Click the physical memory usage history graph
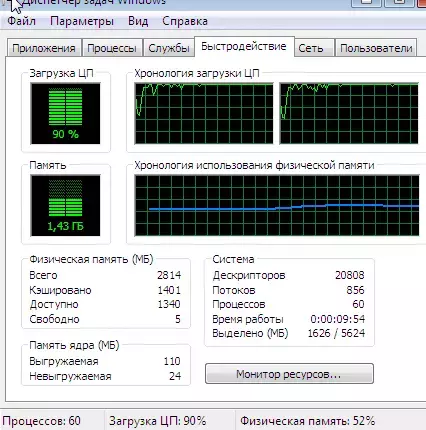 point(277,205)
